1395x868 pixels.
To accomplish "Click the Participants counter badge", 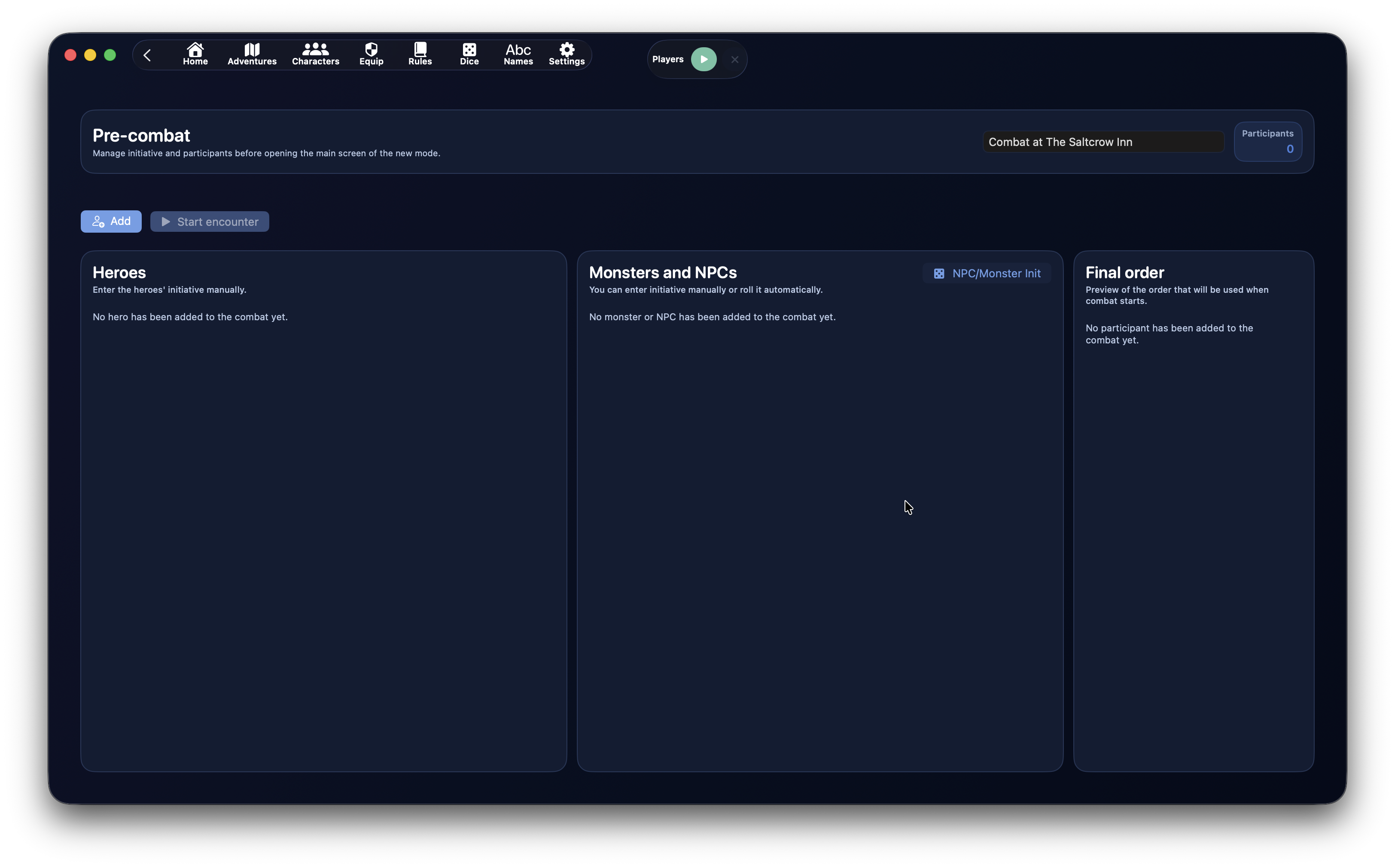I will (x=1267, y=141).
